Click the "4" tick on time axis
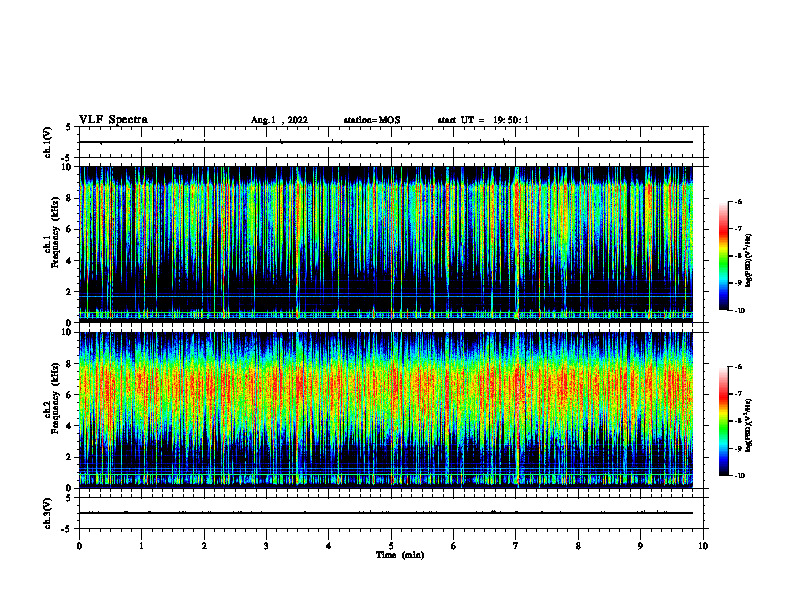The height and width of the screenshot is (612, 792). (329, 546)
